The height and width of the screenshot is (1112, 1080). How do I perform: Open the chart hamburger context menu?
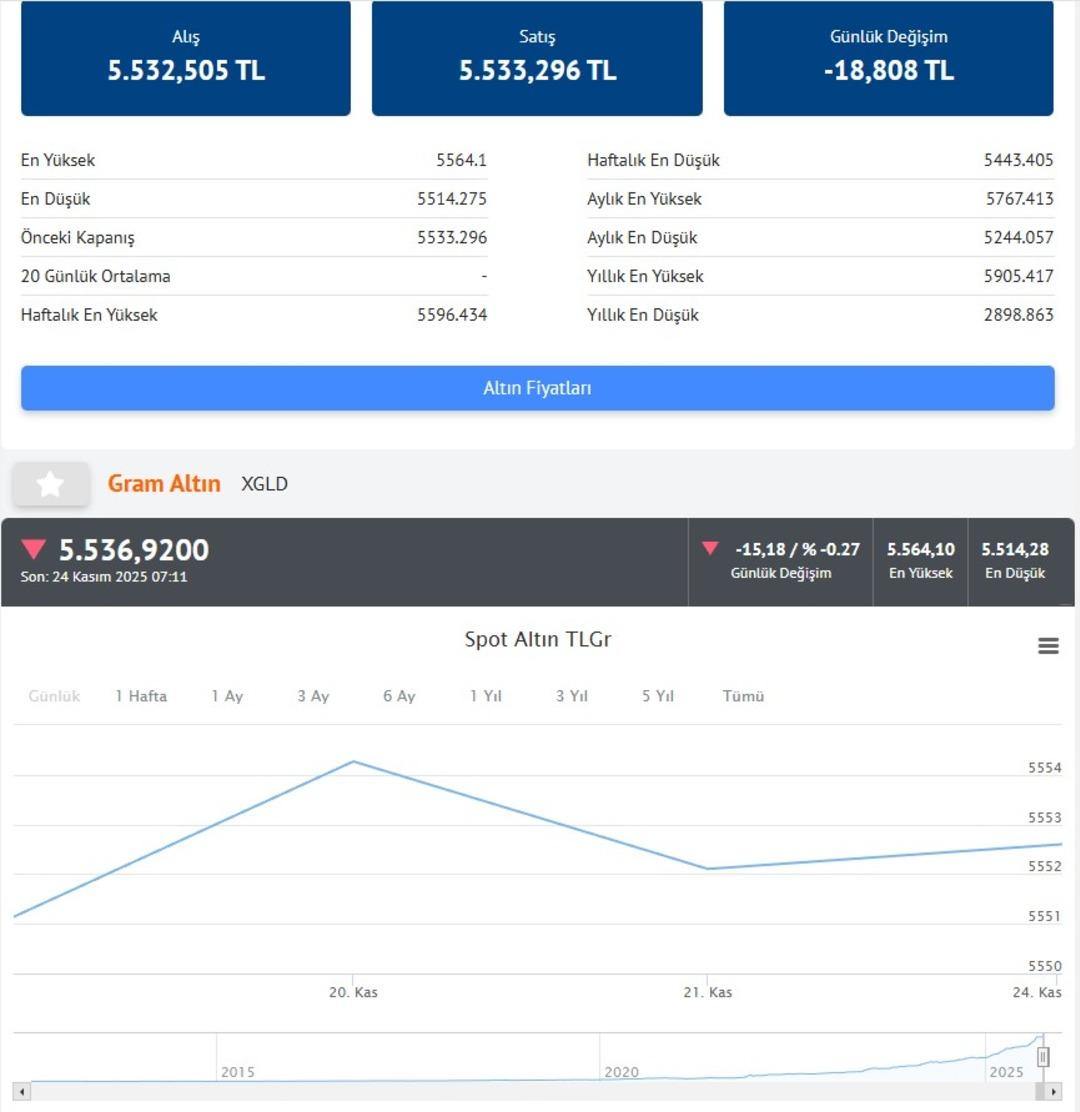point(1048,646)
